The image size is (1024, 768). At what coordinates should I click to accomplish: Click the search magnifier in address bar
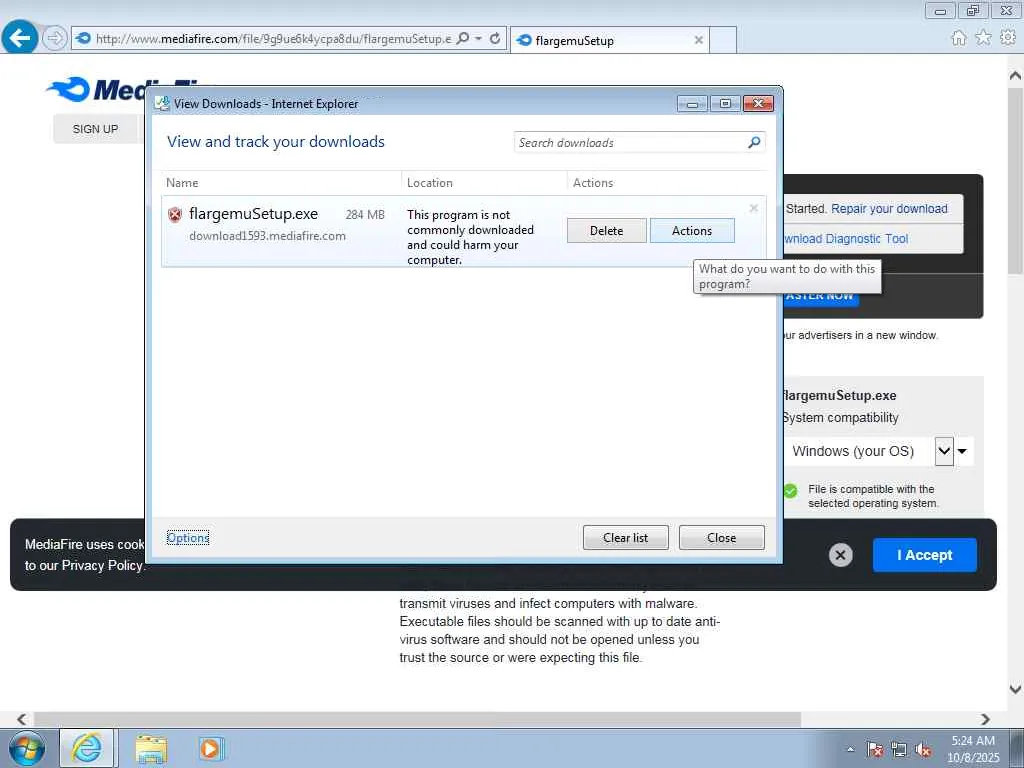tap(462, 39)
